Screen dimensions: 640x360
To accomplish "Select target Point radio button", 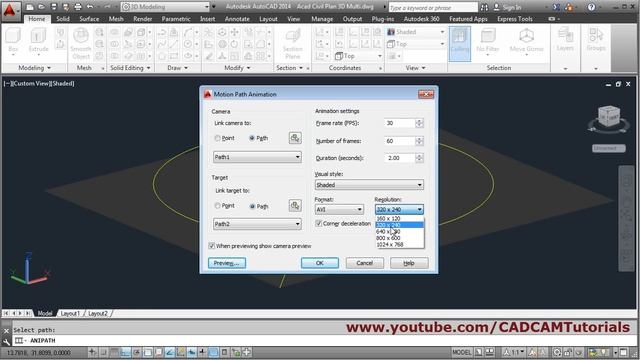I will pos(218,206).
